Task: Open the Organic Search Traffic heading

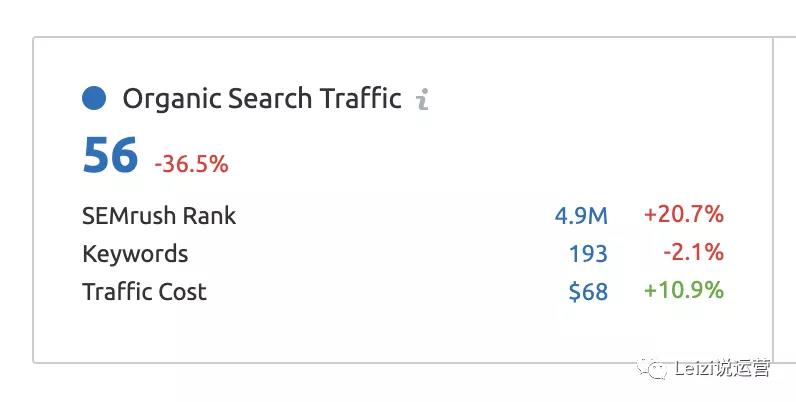Action: point(262,99)
